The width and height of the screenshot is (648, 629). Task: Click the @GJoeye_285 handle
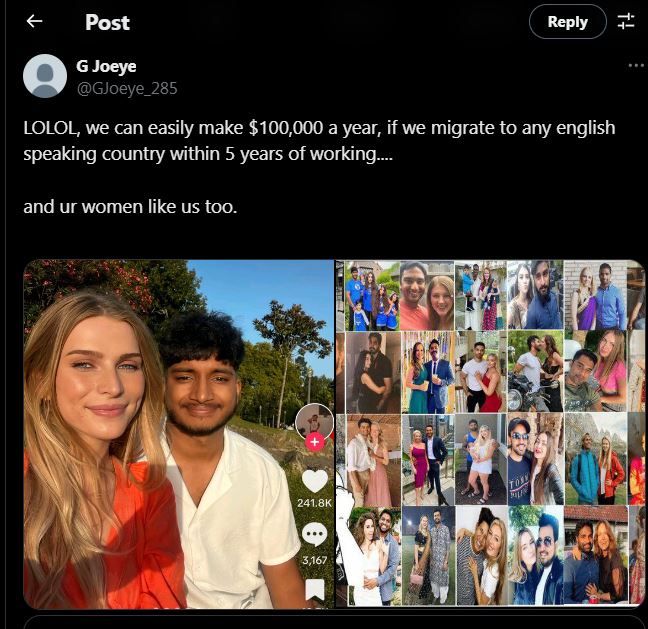click(x=127, y=88)
